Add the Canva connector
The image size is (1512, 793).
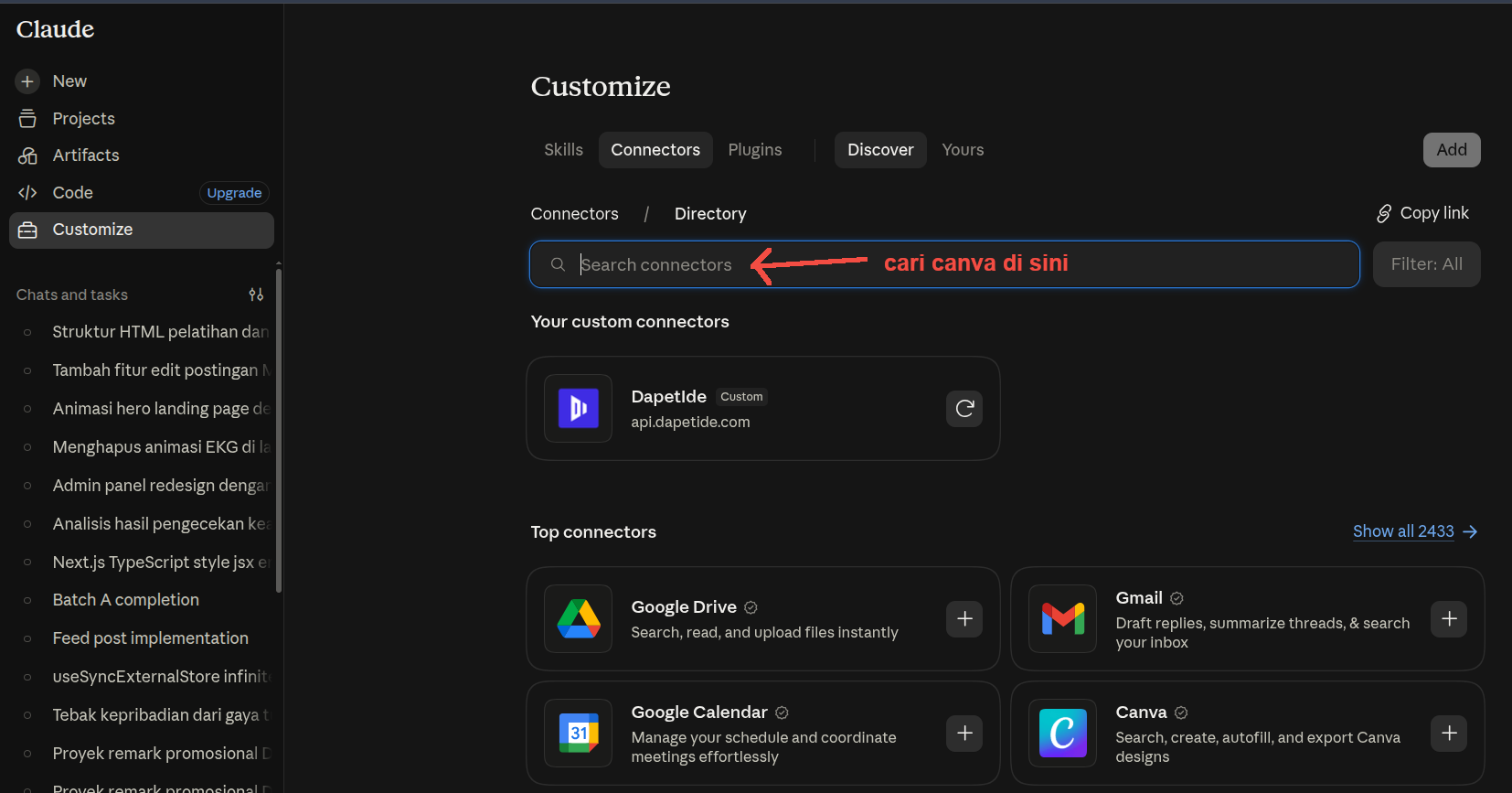(1449, 734)
